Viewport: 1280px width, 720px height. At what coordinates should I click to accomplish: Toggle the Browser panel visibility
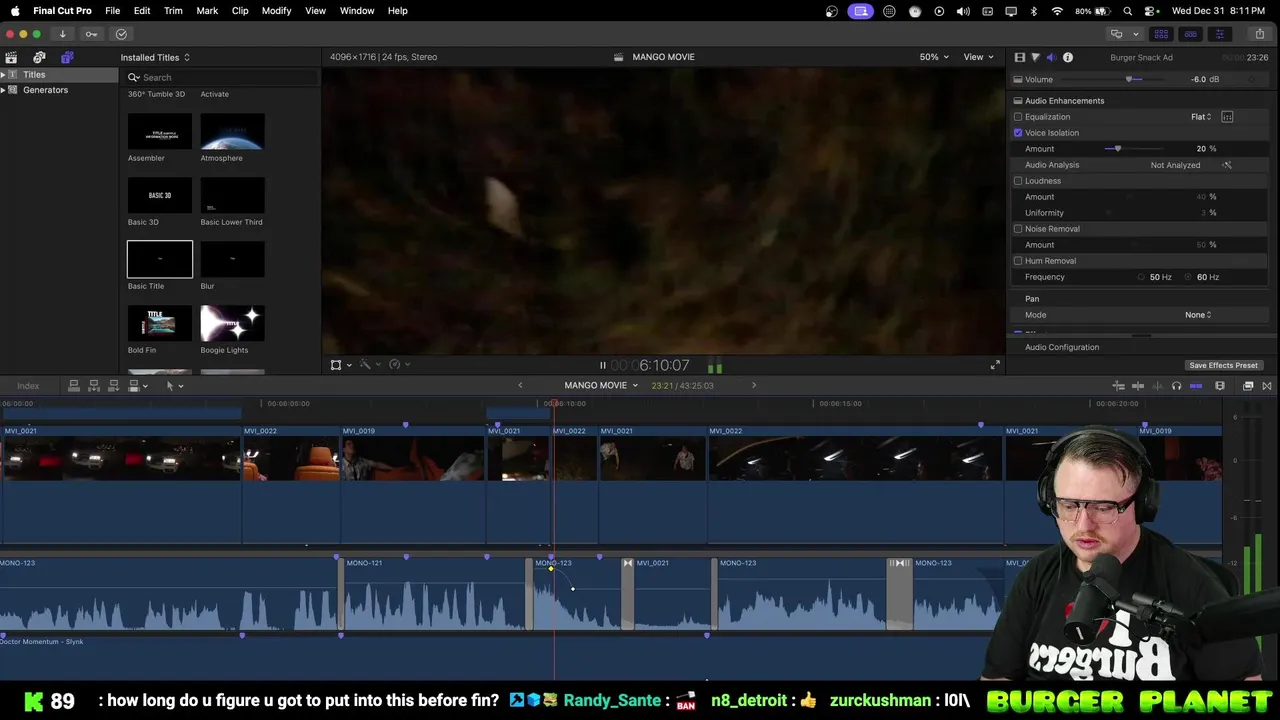[x=1161, y=34]
